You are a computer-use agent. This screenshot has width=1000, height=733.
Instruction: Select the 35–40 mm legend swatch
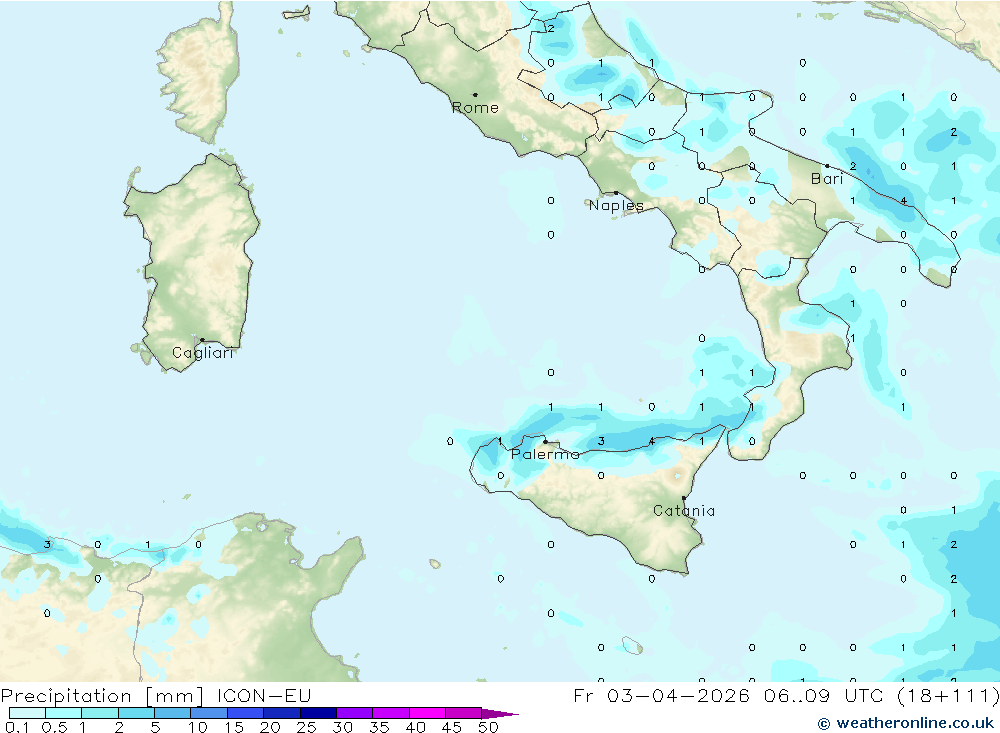coord(391,713)
